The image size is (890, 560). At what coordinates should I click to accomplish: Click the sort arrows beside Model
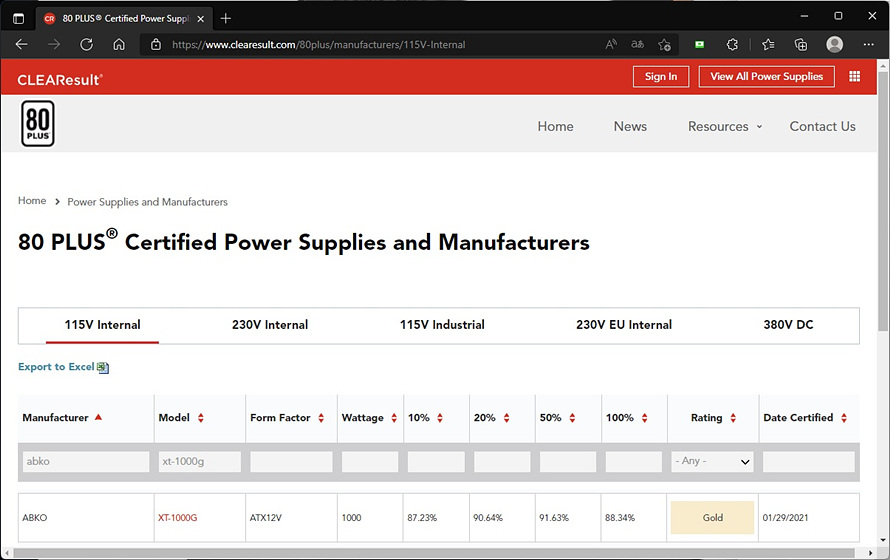pos(200,418)
